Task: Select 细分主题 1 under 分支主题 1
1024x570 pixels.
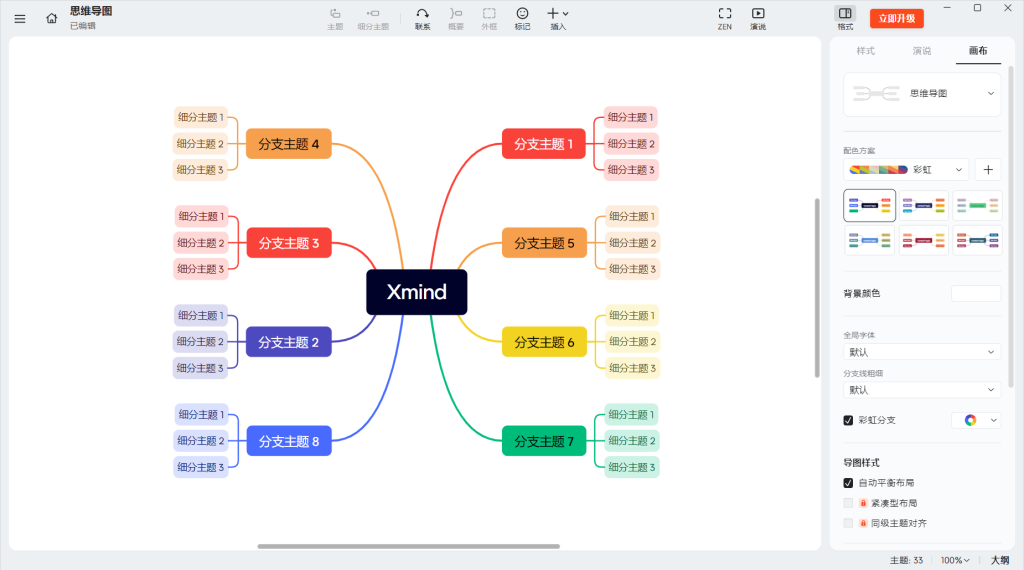Action: pyautogui.click(x=630, y=118)
